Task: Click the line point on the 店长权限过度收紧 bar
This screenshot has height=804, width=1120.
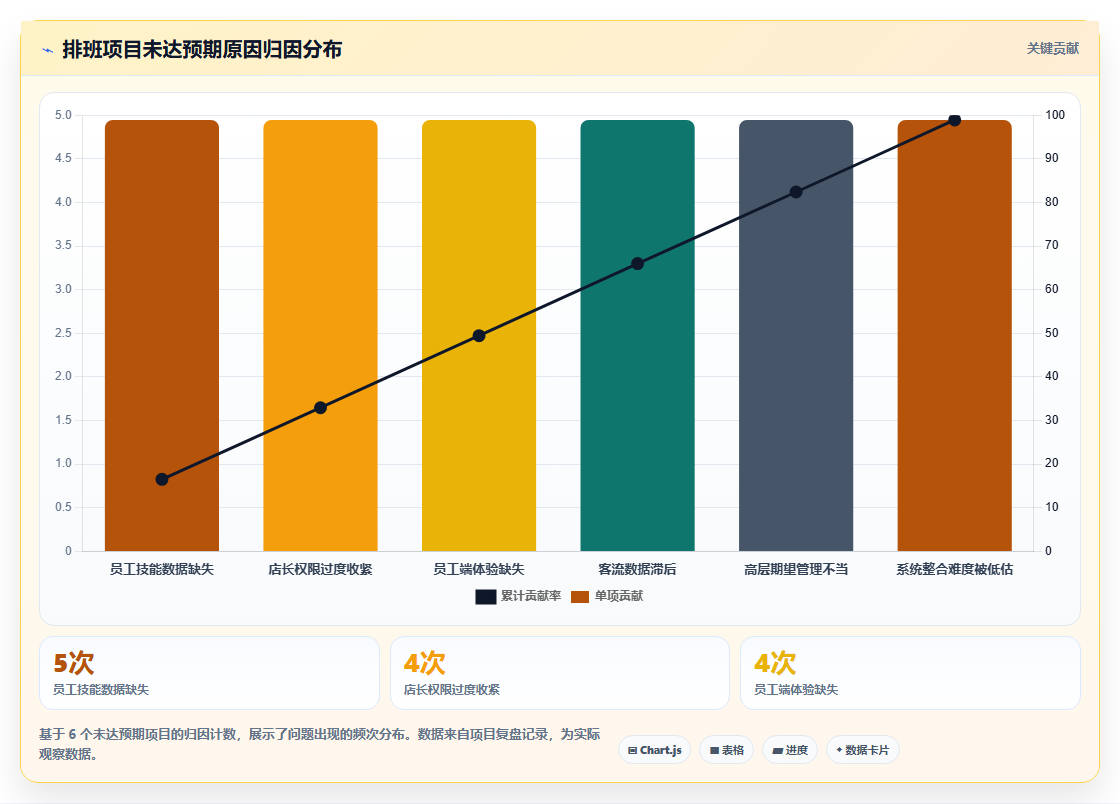Action: point(321,408)
